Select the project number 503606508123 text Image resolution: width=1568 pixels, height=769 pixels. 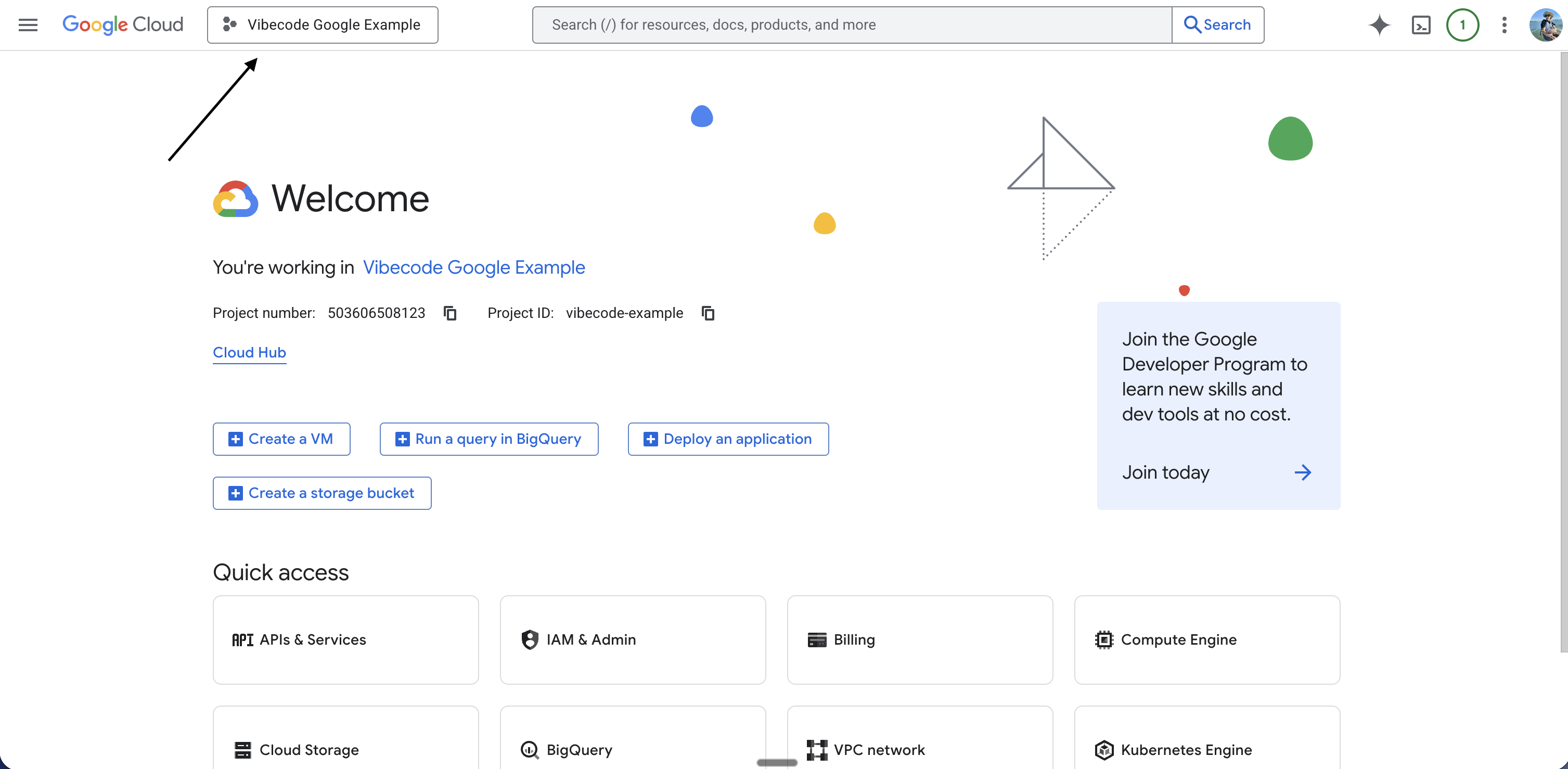click(376, 313)
